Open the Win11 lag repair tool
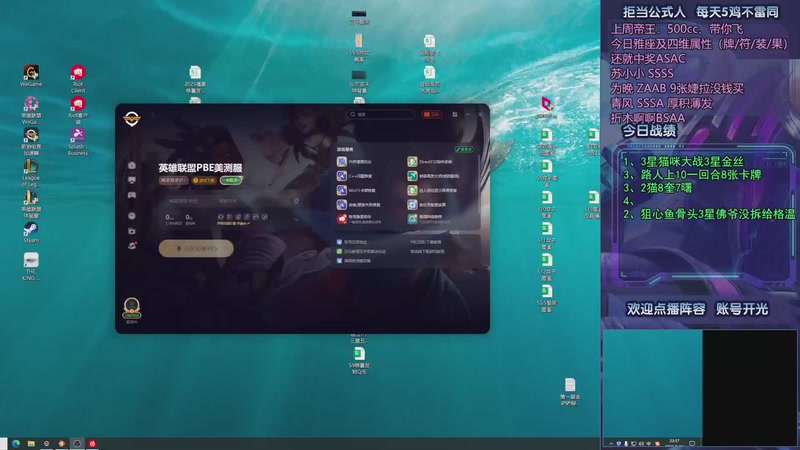Image resolution: width=800 pixels, height=450 pixels. tap(357, 190)
